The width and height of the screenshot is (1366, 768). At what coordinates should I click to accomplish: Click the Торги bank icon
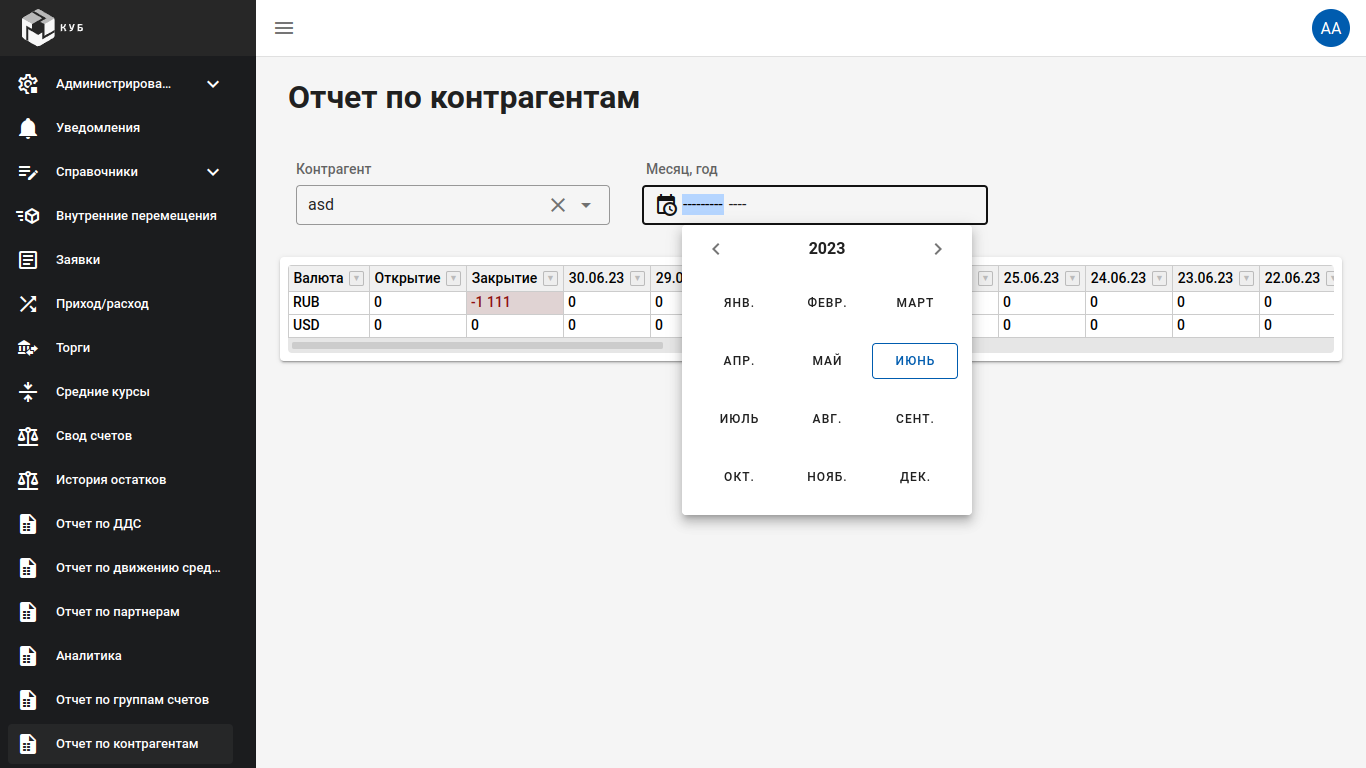coord(28,348)
